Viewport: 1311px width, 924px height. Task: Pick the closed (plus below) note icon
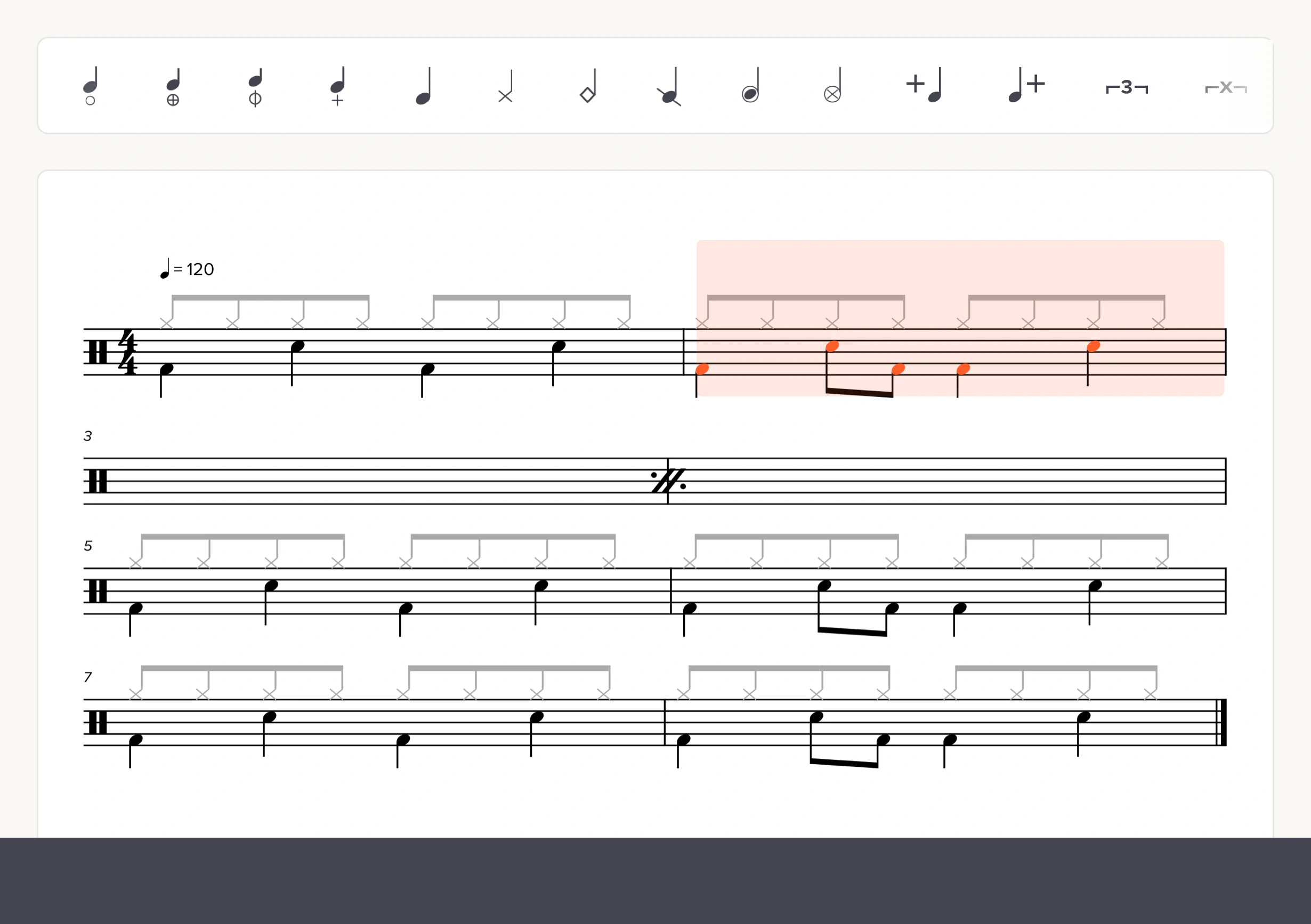pos(337,86)
